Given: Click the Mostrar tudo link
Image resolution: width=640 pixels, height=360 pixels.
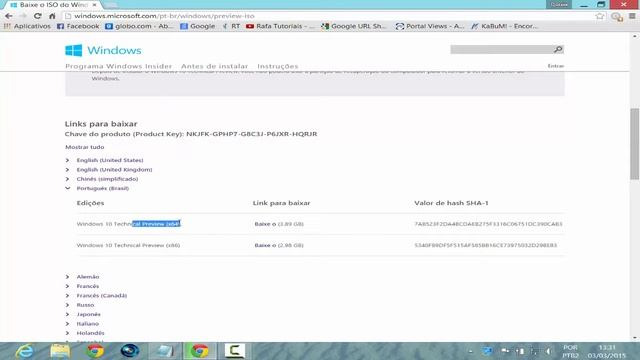Looking at the screenshot, I should click(x=84, y=147).
